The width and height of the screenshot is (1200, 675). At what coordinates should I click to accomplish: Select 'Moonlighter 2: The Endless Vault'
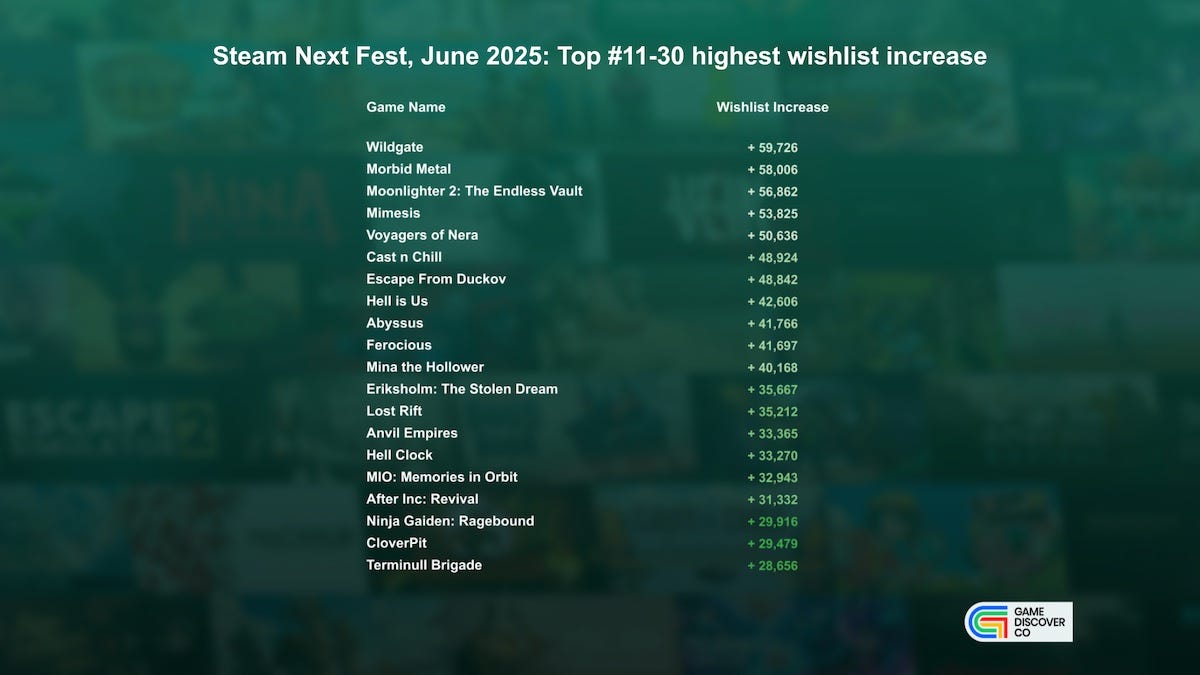[x=474, y=191]
